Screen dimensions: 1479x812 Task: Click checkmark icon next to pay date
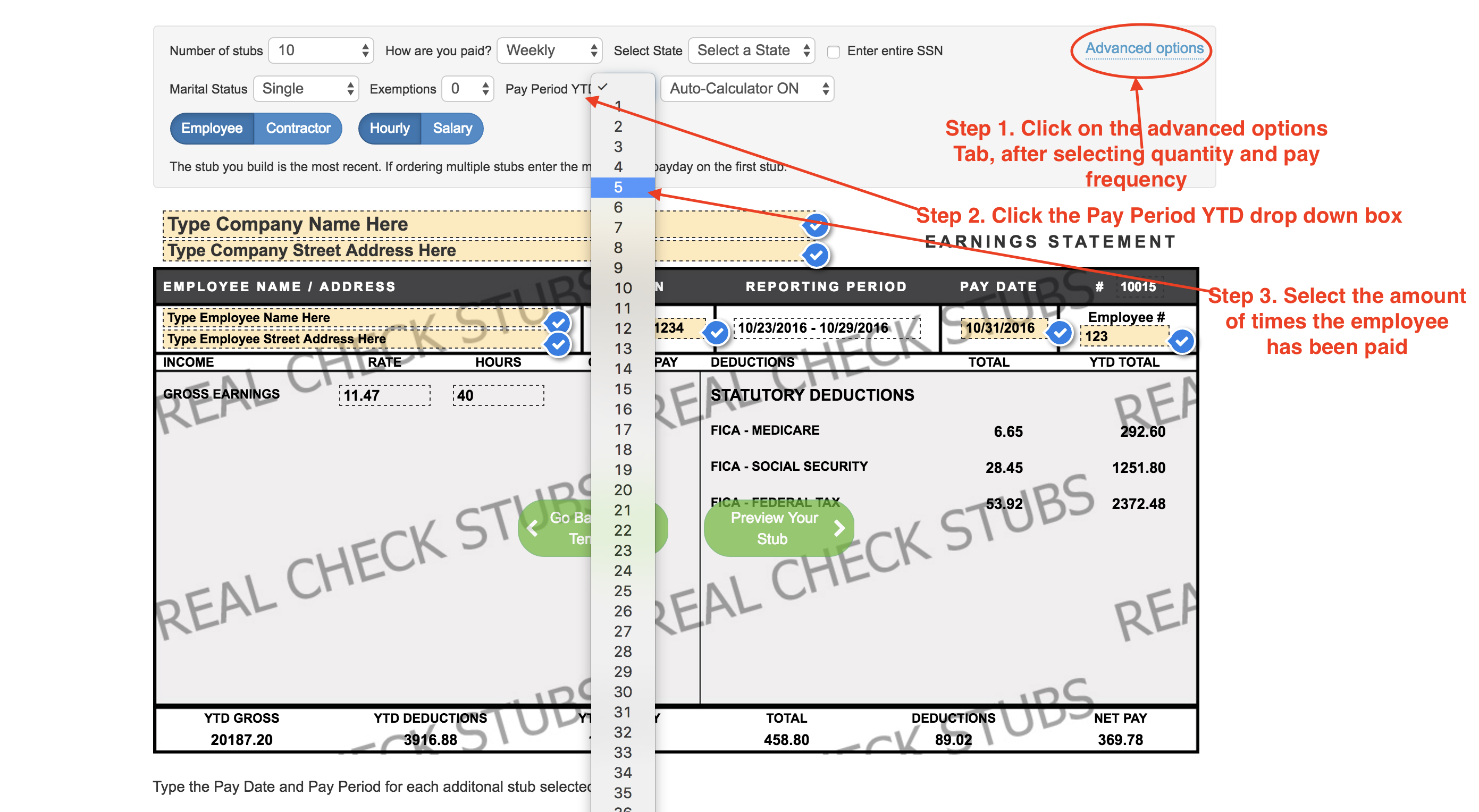pos(1060,332)
